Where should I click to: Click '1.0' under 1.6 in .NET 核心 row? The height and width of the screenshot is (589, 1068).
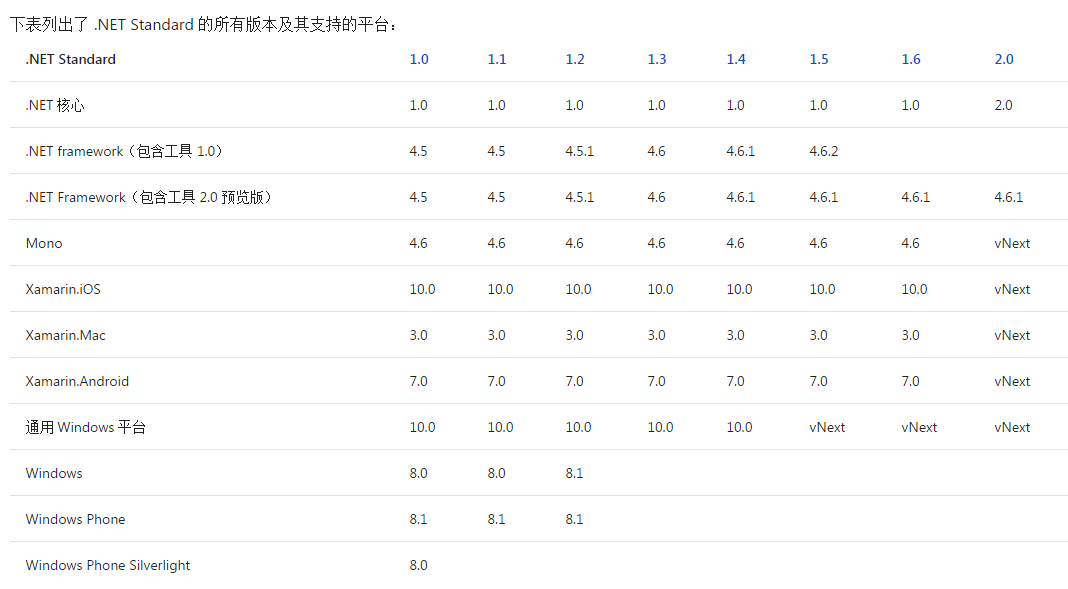pyautogui.click(x=910, y=106)
